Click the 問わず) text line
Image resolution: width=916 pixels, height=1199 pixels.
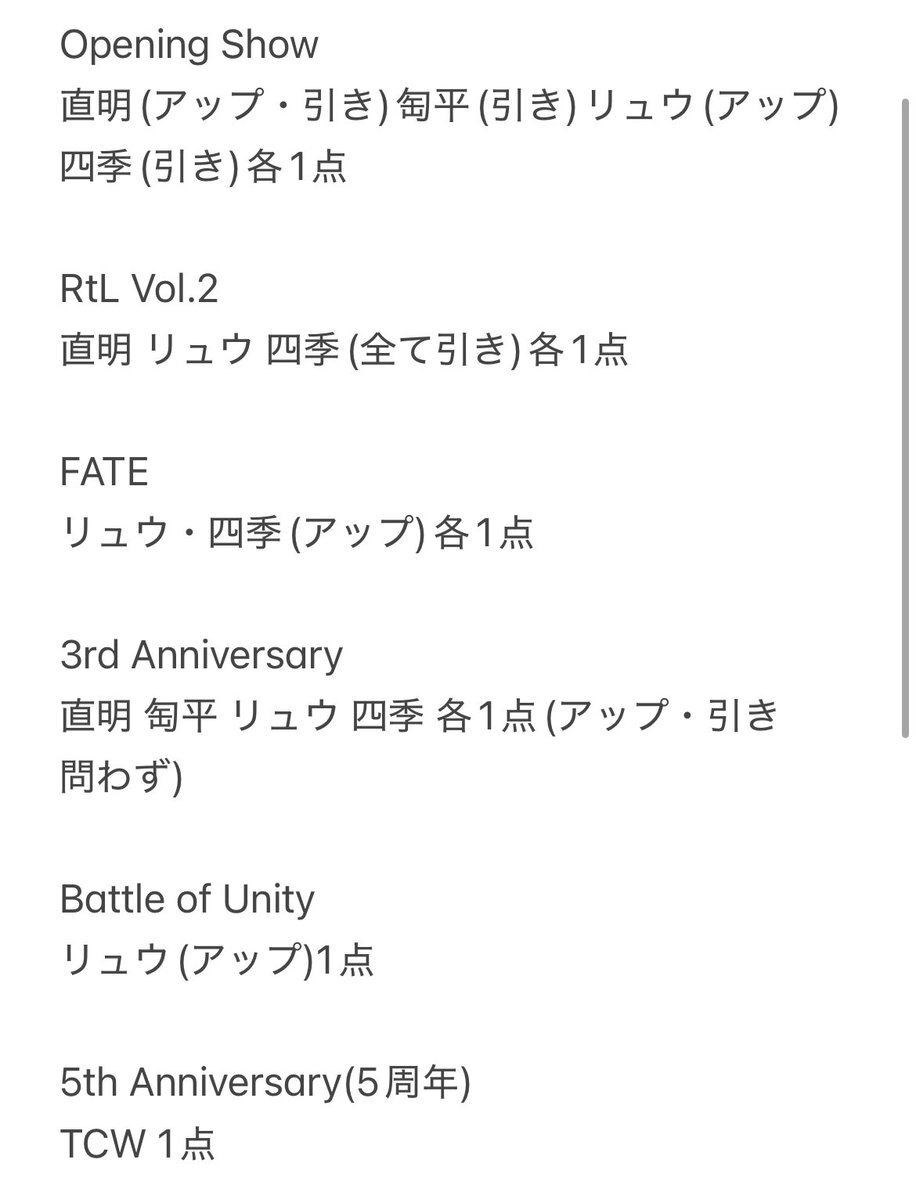(x=122, y=778)
